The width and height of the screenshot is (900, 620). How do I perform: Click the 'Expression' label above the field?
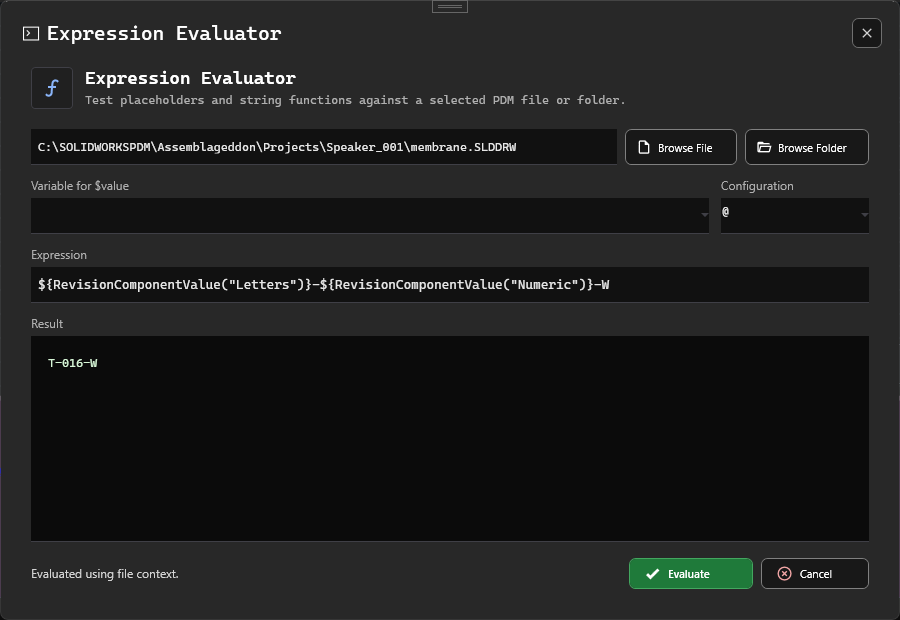[59, 255]
